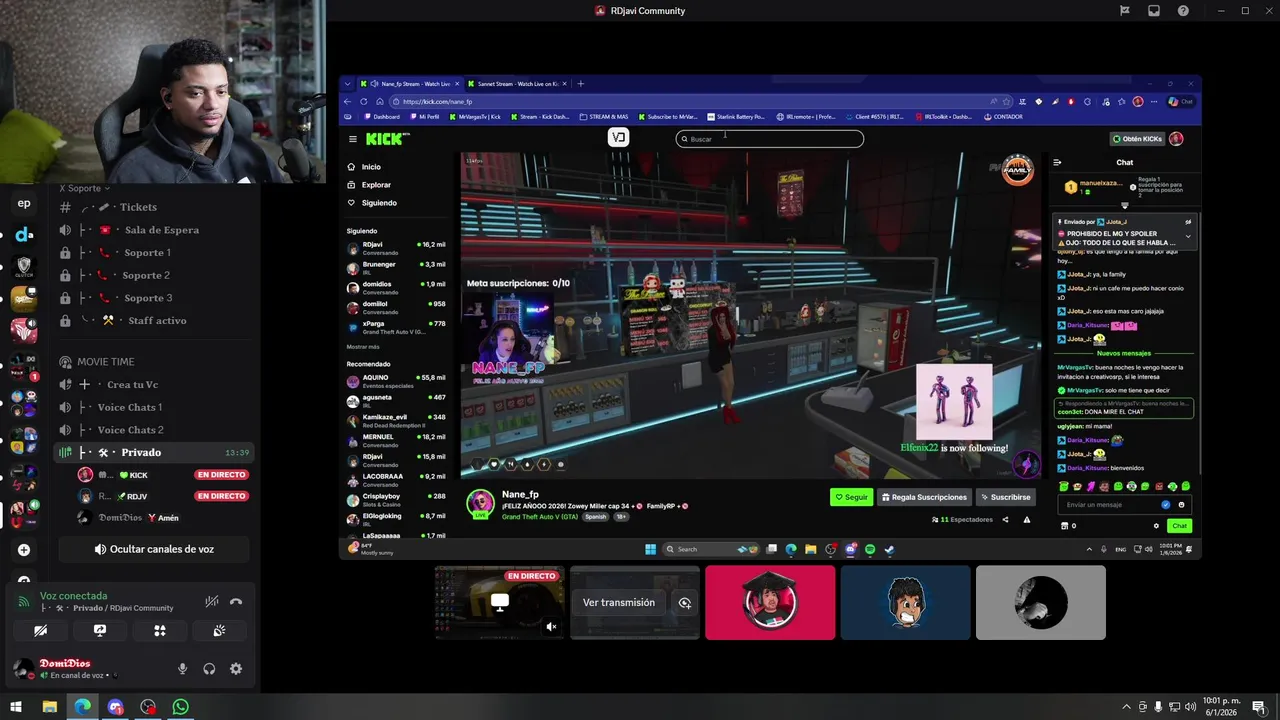The height and width of the screenshot is (720, 1280).
Task: Click the green Seguir follow button
Action: click(851, 497)
